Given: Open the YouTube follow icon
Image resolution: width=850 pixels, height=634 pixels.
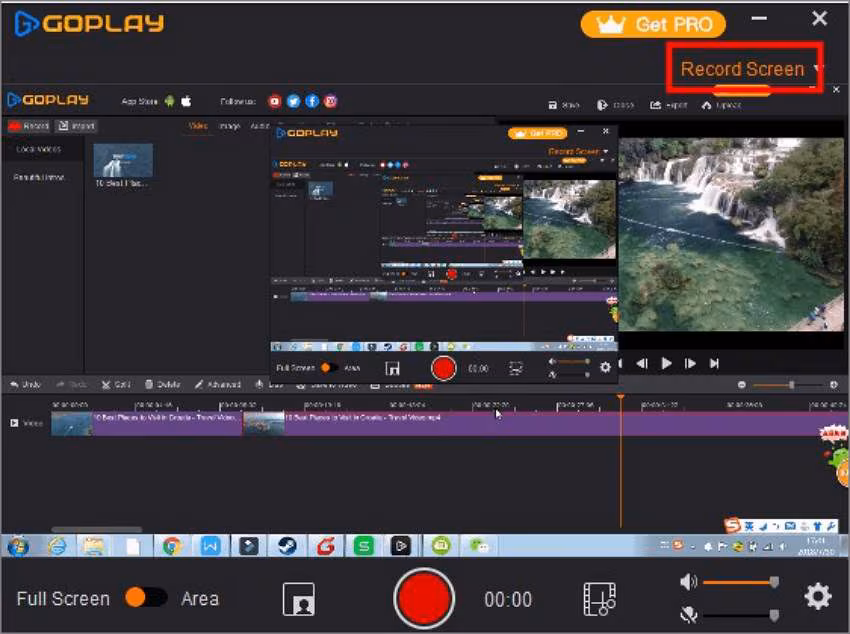Looking at the screenshot, I should tap(275, 101).
